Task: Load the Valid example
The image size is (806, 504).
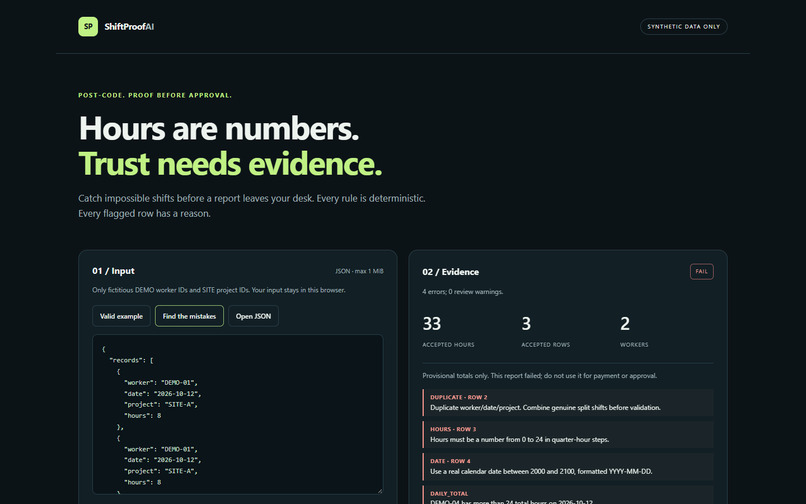Action: pyautogui.click(x=121, y=316)
